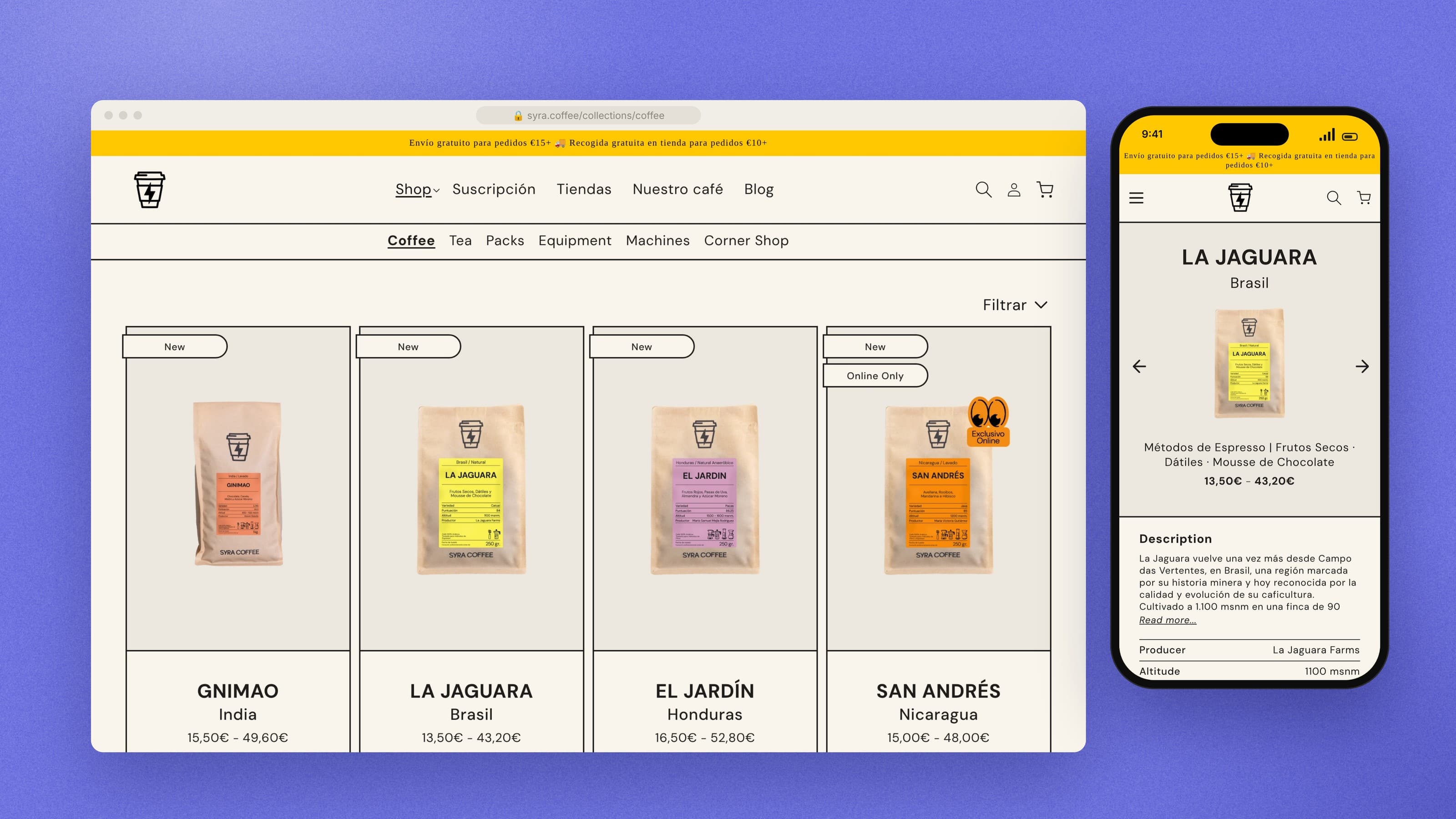The width and height of the screenshot is (1456, 819).
Task: Switch to the Equipment category
Action: (575, 241)
